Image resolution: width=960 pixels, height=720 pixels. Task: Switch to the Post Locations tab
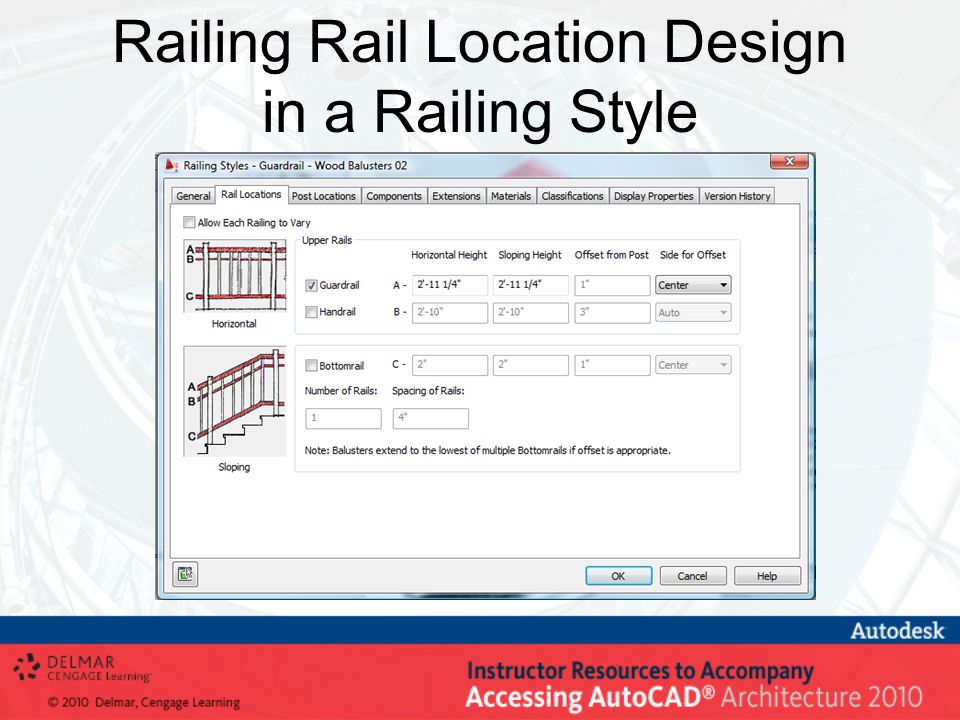[323, 196]
